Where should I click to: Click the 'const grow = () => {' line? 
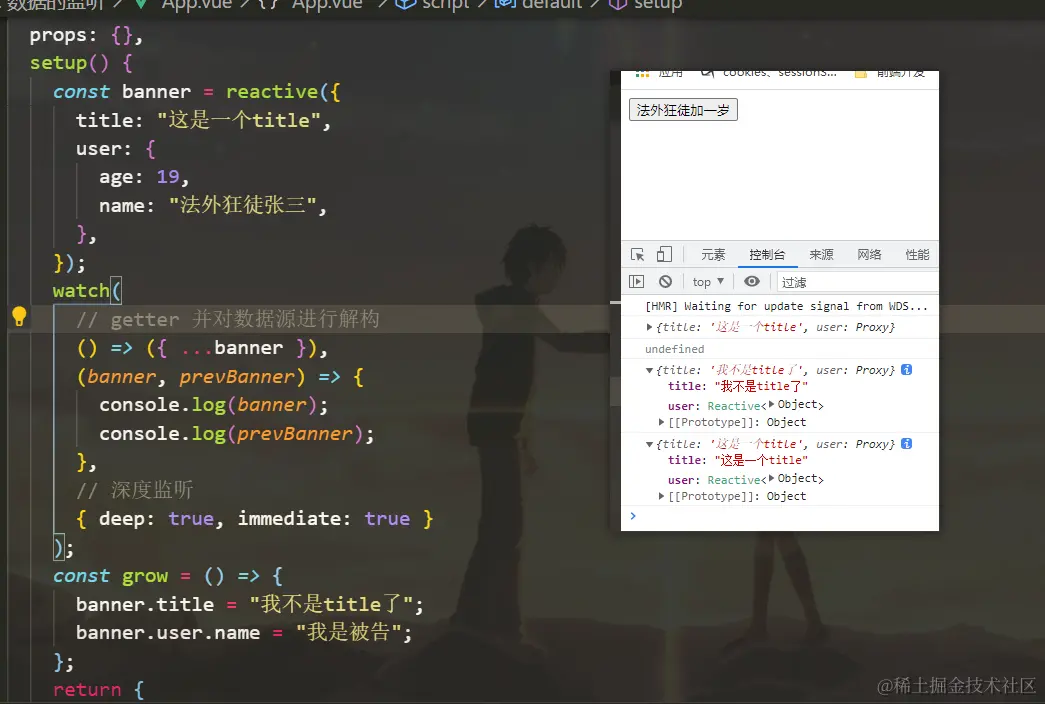click(x=168, y=575)
